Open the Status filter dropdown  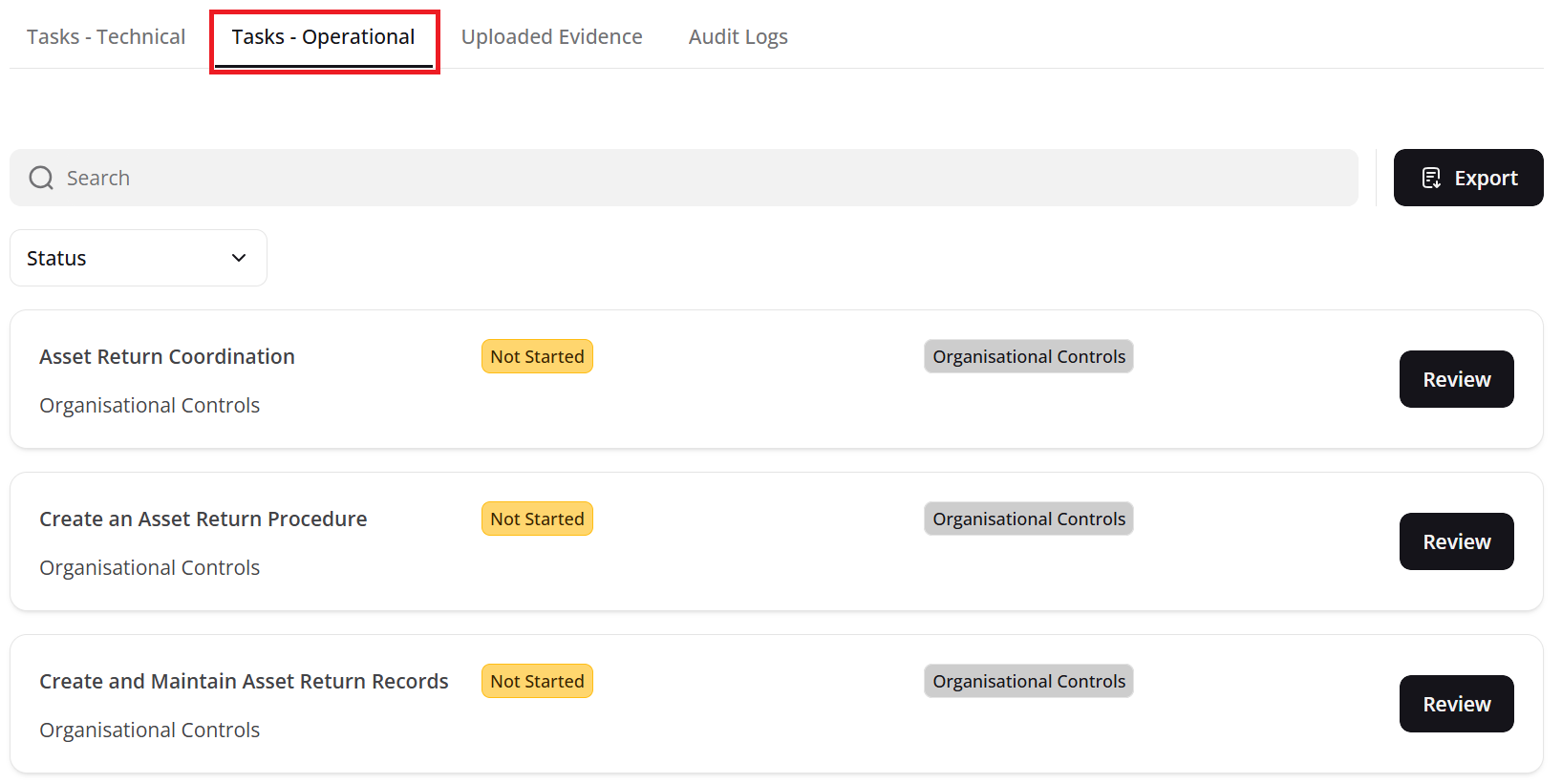click(x=138, y=258)
